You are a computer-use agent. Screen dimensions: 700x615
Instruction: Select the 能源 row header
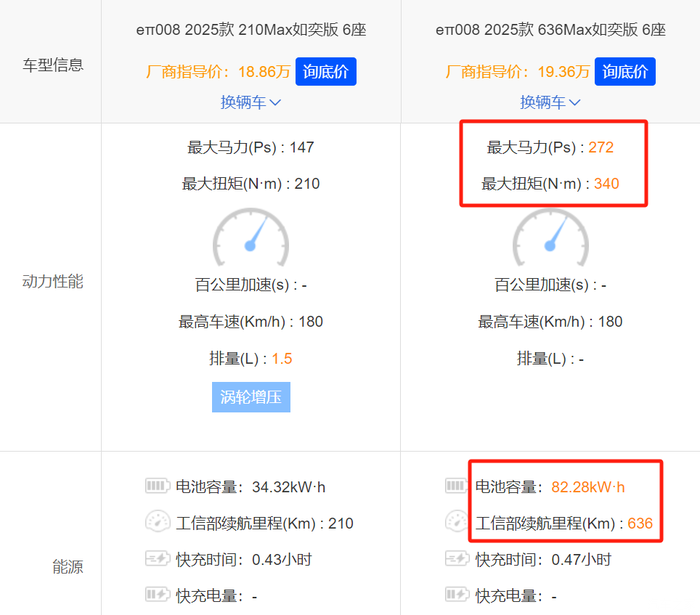(67, 567)
